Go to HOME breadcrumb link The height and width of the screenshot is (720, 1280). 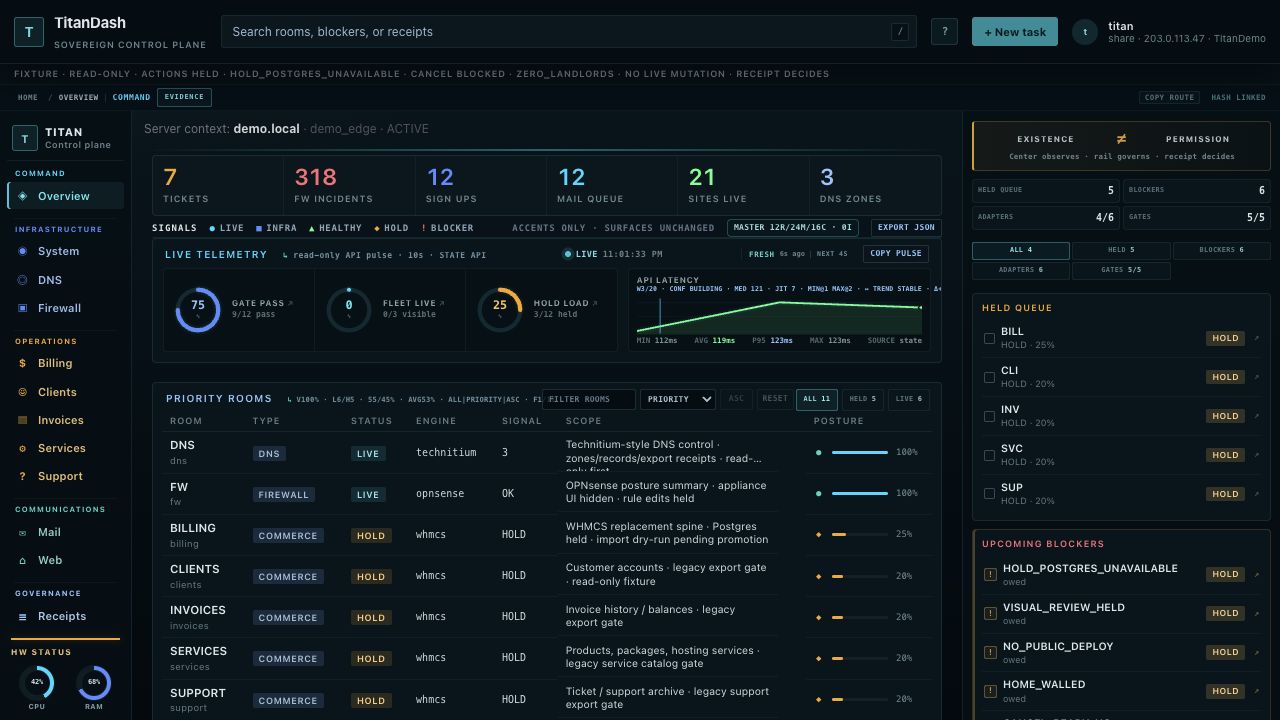point(28,97)
